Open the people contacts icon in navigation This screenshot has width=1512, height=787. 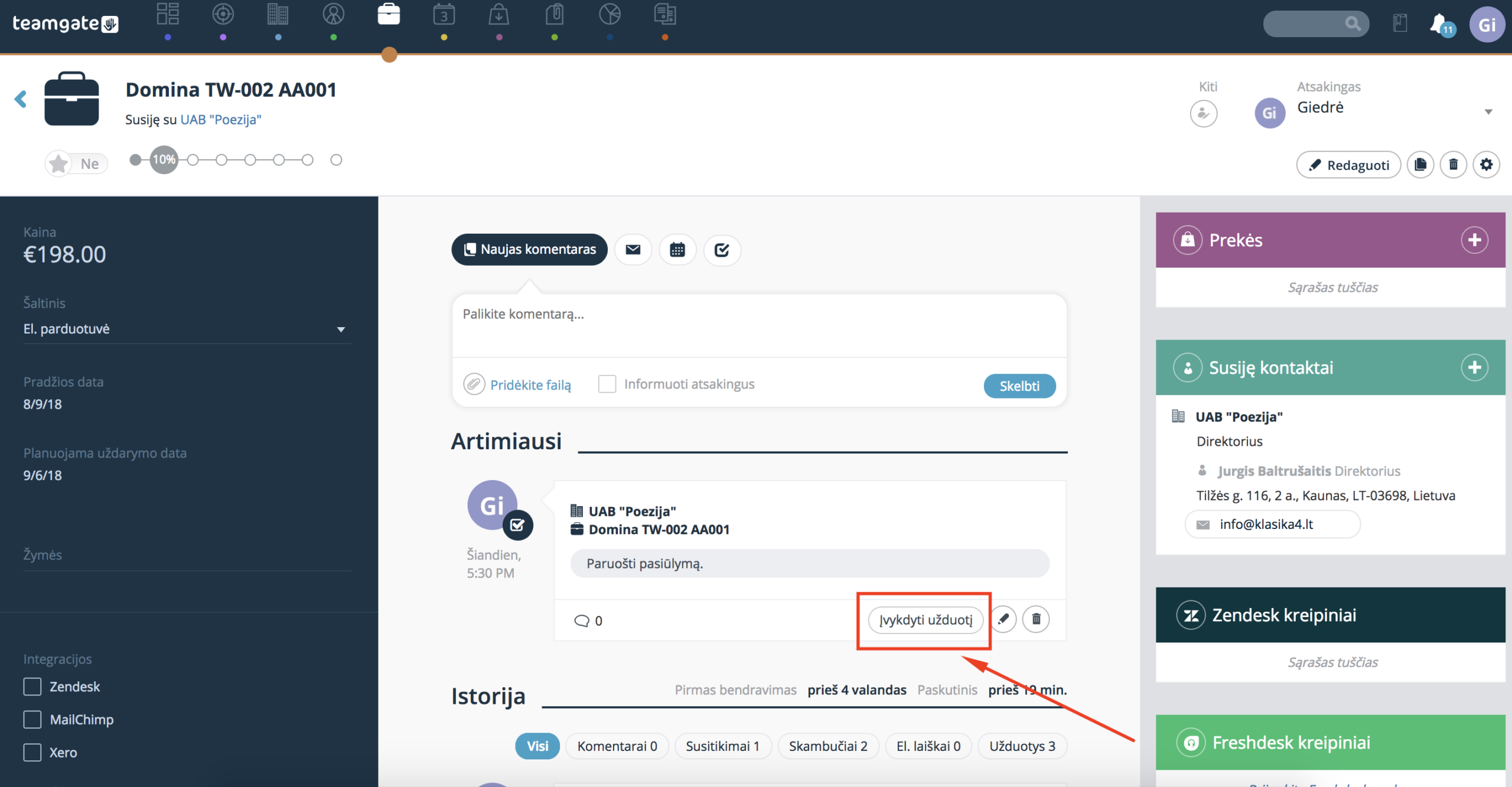point(333,14)
